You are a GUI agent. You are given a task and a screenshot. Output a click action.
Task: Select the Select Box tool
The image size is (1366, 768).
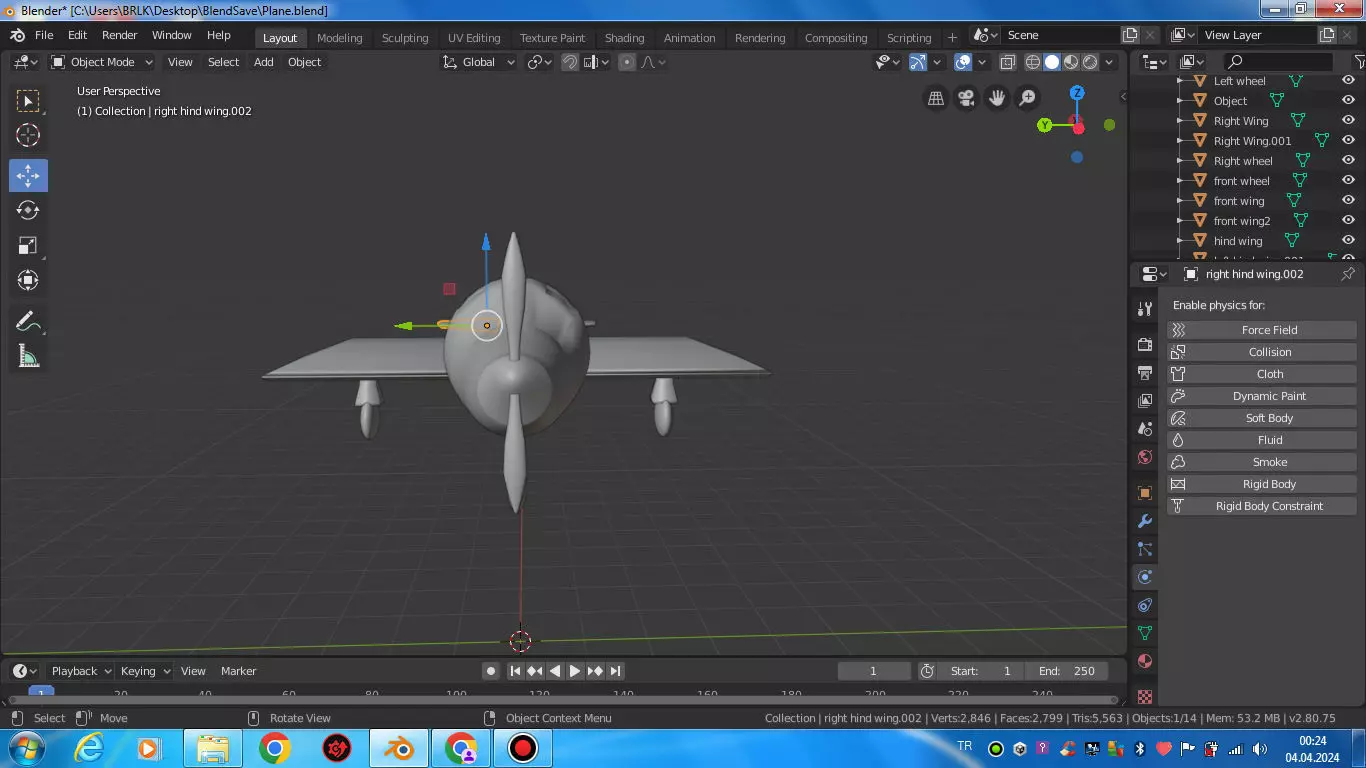[x=28, y=101]
